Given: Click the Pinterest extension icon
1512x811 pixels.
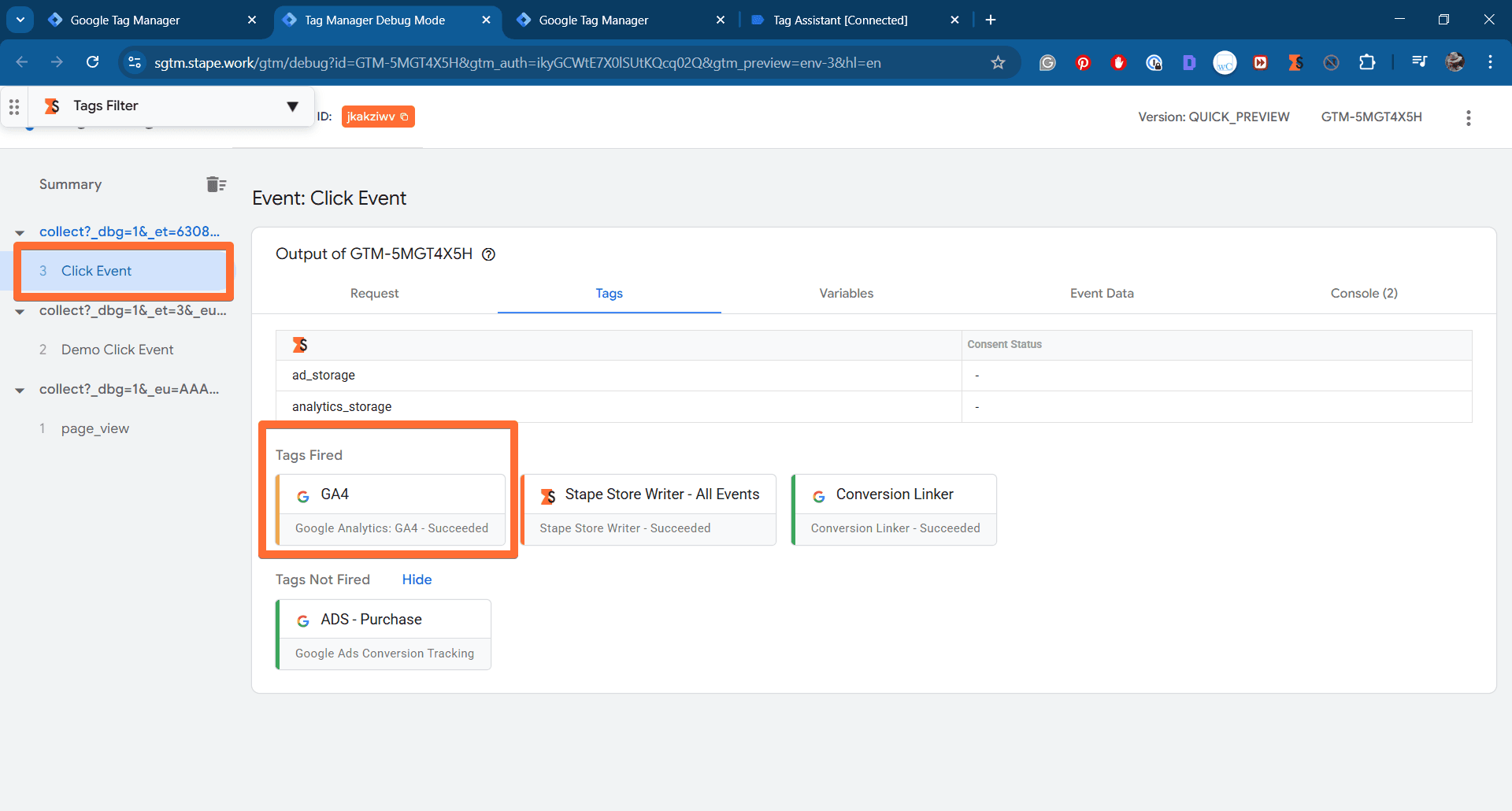Looking at the screenshot, I should click(1083, 62).
